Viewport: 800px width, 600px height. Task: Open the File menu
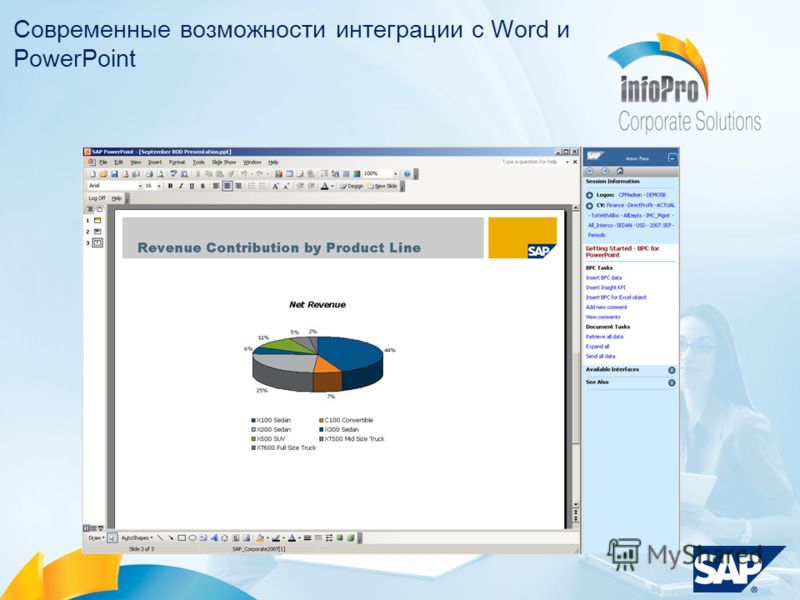point(103,162)
